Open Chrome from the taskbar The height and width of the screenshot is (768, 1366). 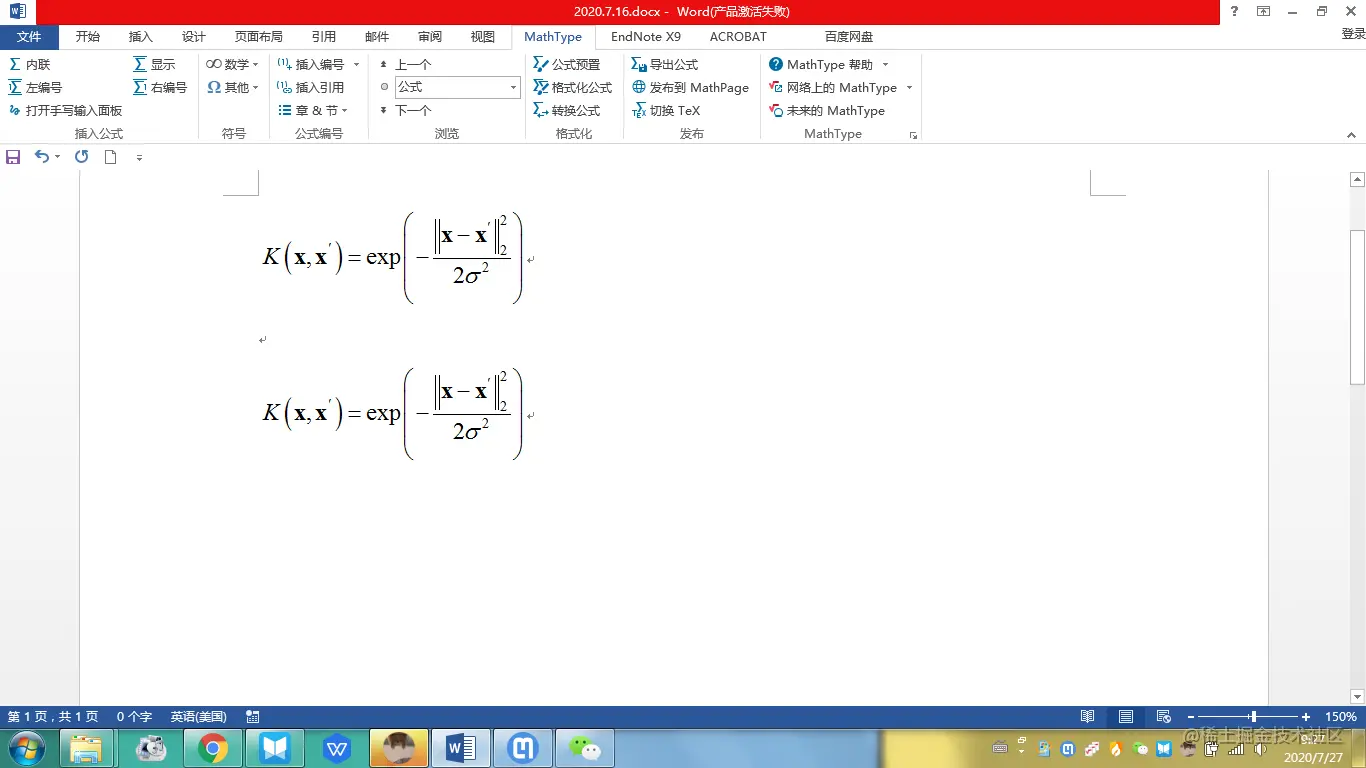tap(212, 748)
